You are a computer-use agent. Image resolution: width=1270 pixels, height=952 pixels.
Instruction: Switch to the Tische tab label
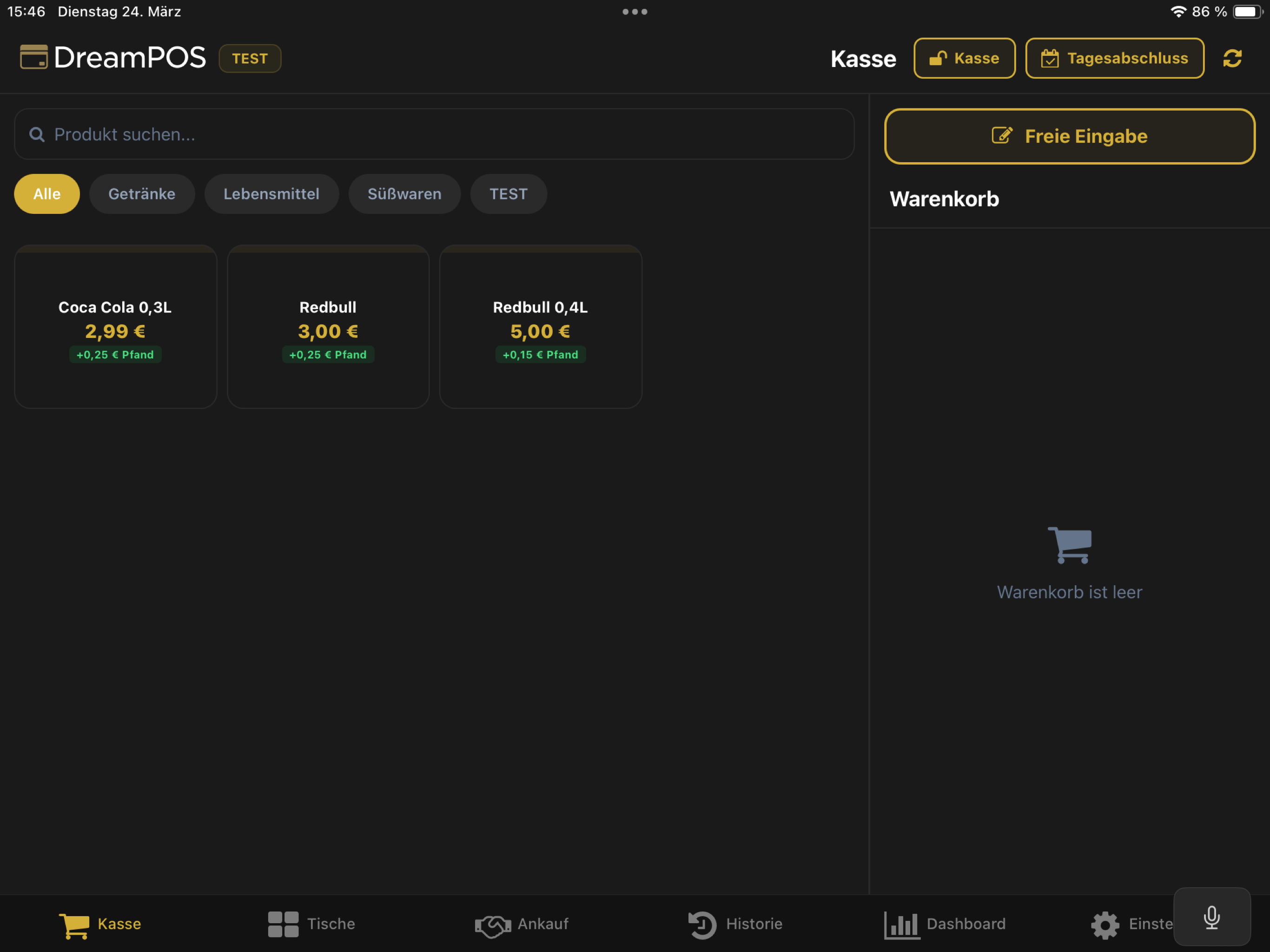[331, 924]
